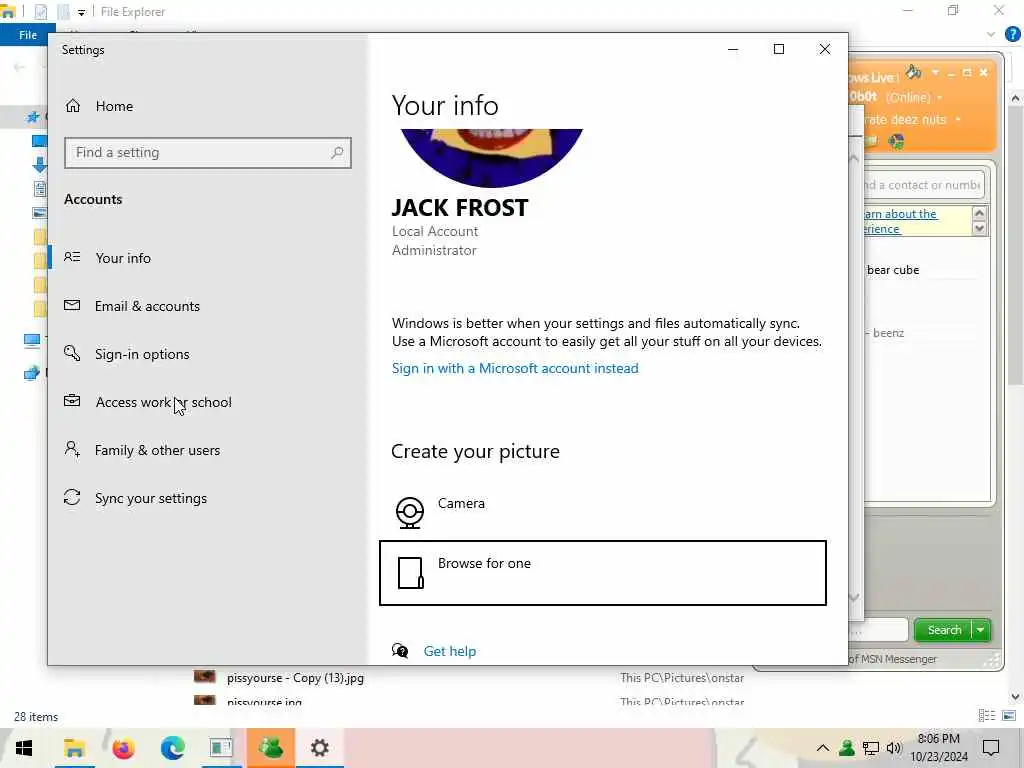Open the File tab in File Explorer
Image resolution: width=1024 pixels, height=768 pixels.
tap(27, 35)
